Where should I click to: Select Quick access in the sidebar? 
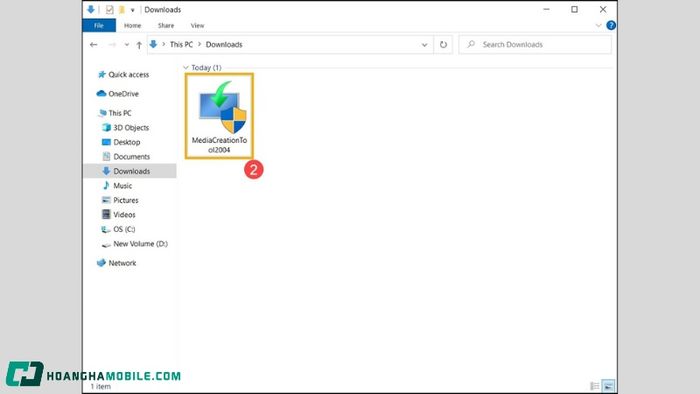tap(123, 75)
